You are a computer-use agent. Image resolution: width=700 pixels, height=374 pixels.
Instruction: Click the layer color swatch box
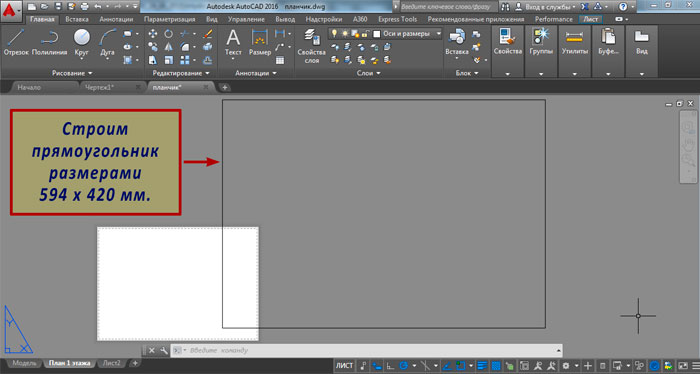[x=377, y=33]
